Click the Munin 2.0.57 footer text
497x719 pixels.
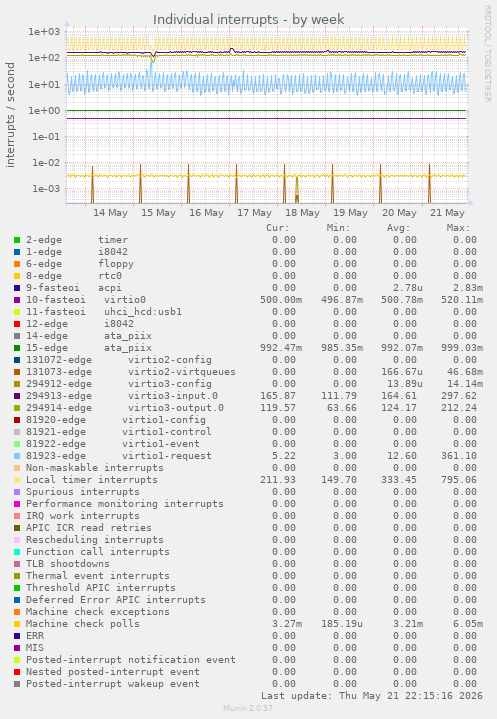[x=248, y=708]
